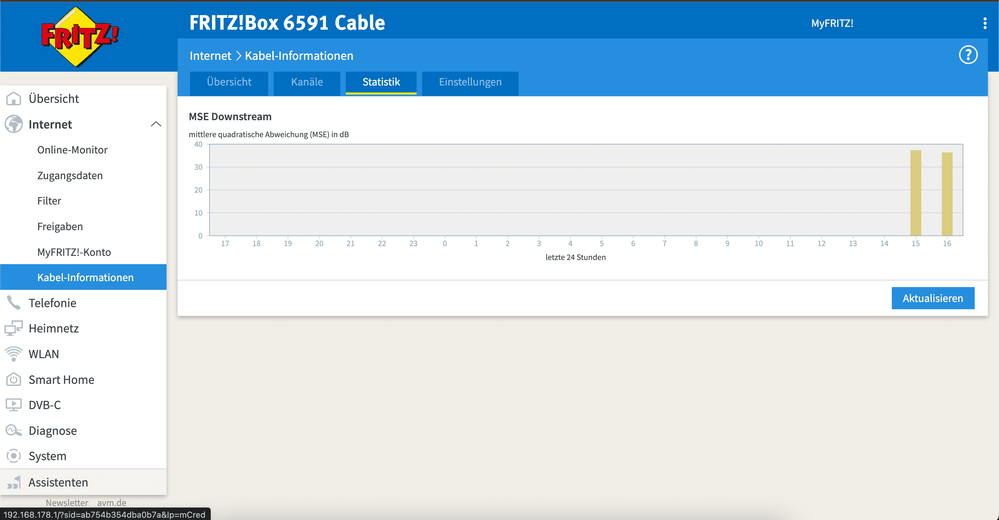Click the Telefonie phone icon
Image resolution: width=999 pixels, height=520 pixels.
tap(13, 303)
